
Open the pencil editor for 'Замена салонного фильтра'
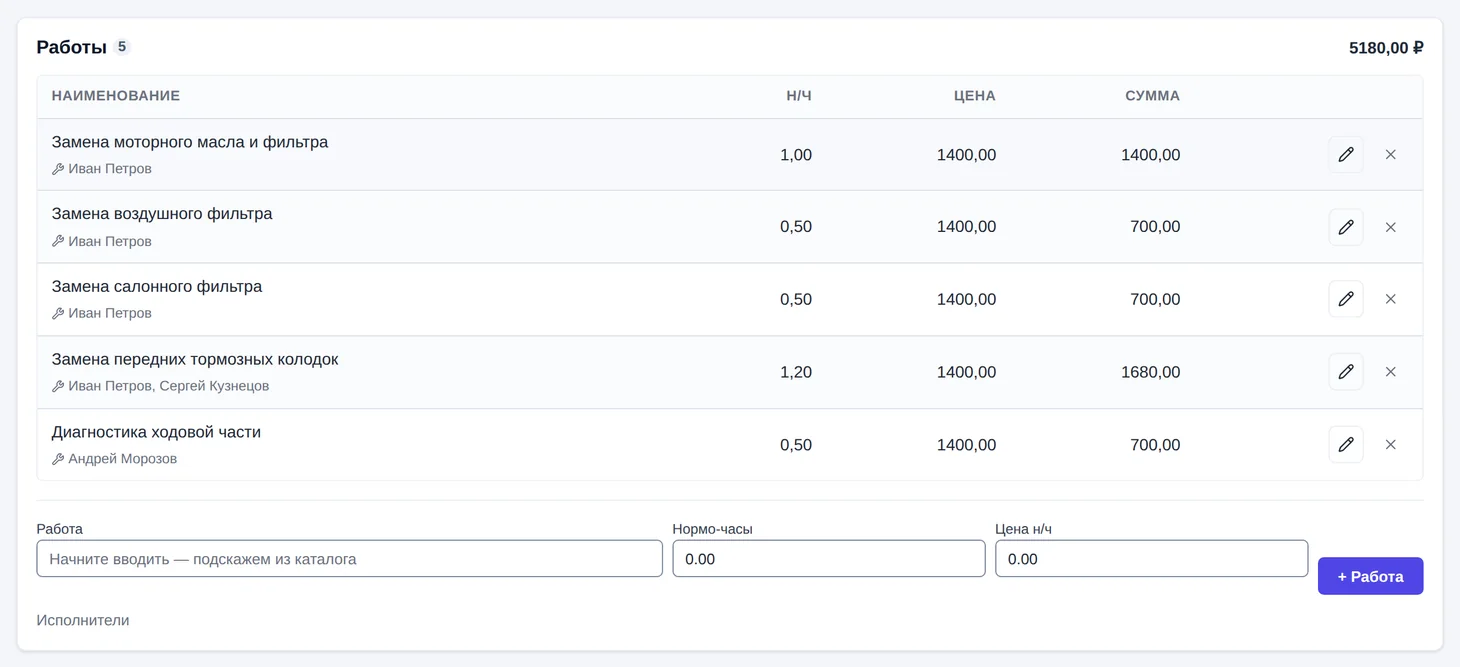pyautogui.click(x=1345, y=299)
